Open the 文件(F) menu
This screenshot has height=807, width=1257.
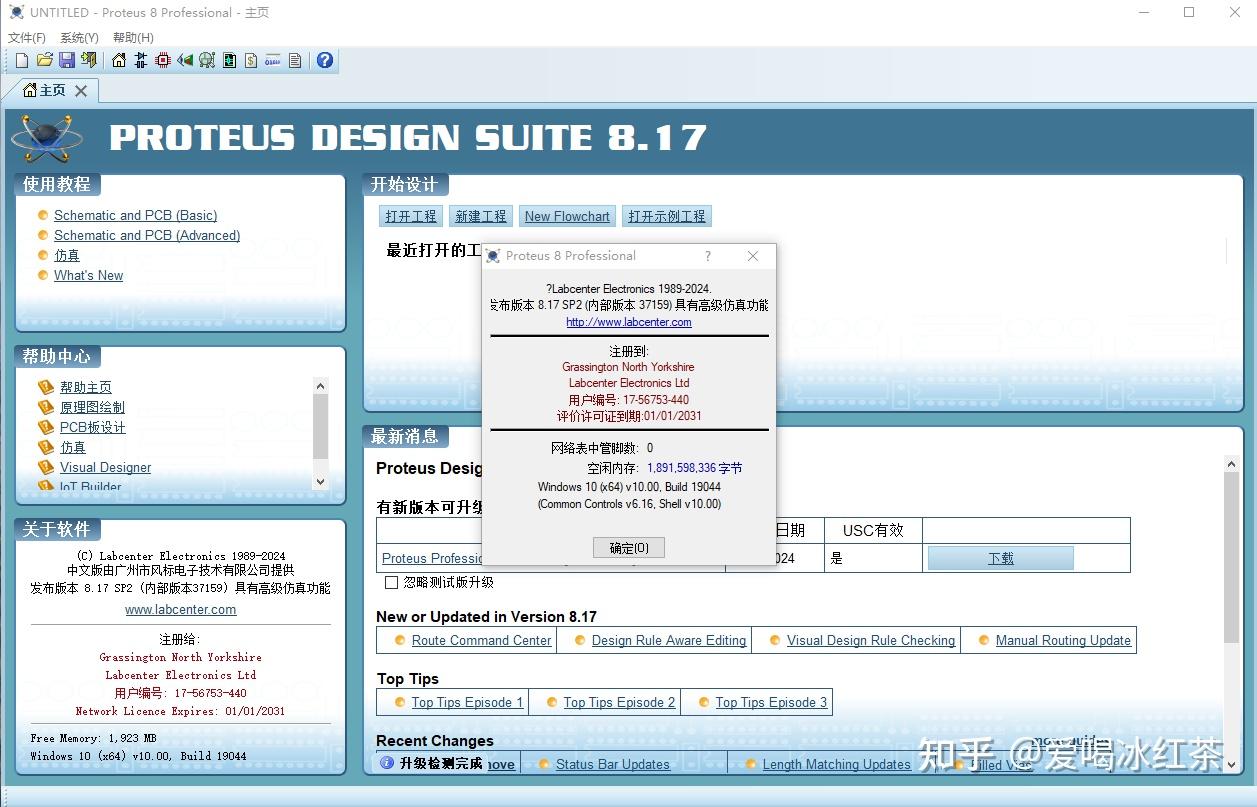pyautogui.click(x=26, y=37)
